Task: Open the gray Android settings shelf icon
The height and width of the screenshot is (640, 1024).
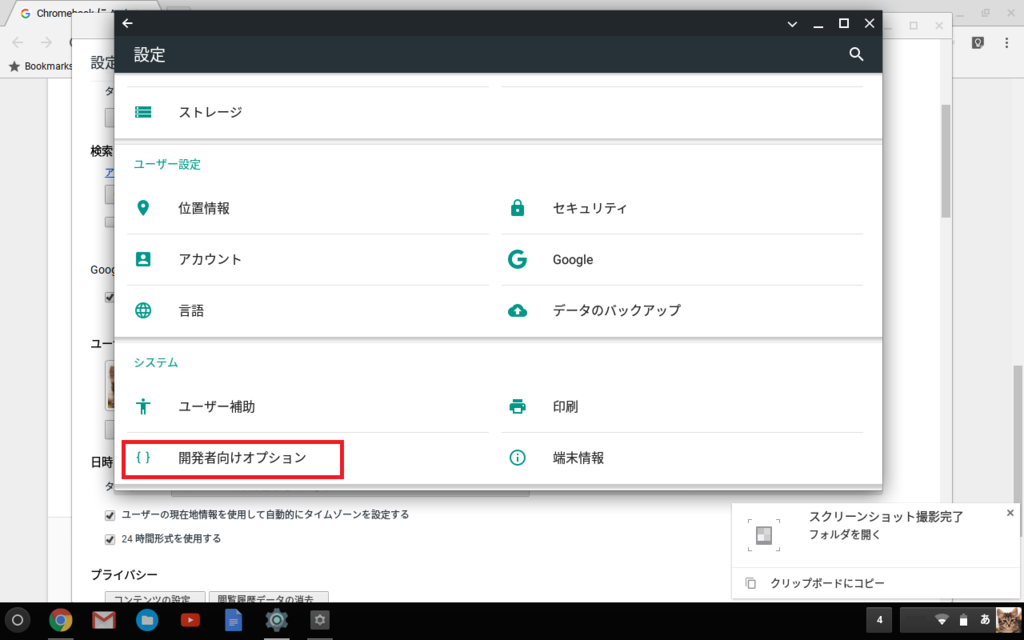Action: pos(319,620)
